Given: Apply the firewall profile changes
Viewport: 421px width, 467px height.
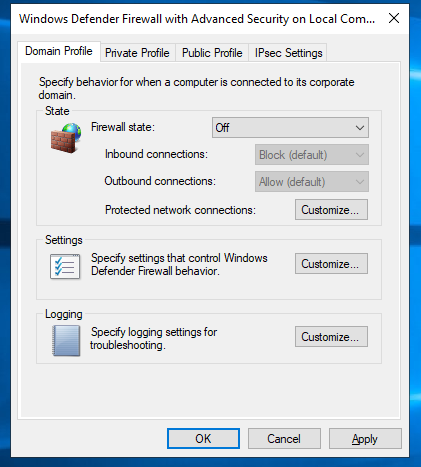Looking at the screenshot, I should point(365,439).
